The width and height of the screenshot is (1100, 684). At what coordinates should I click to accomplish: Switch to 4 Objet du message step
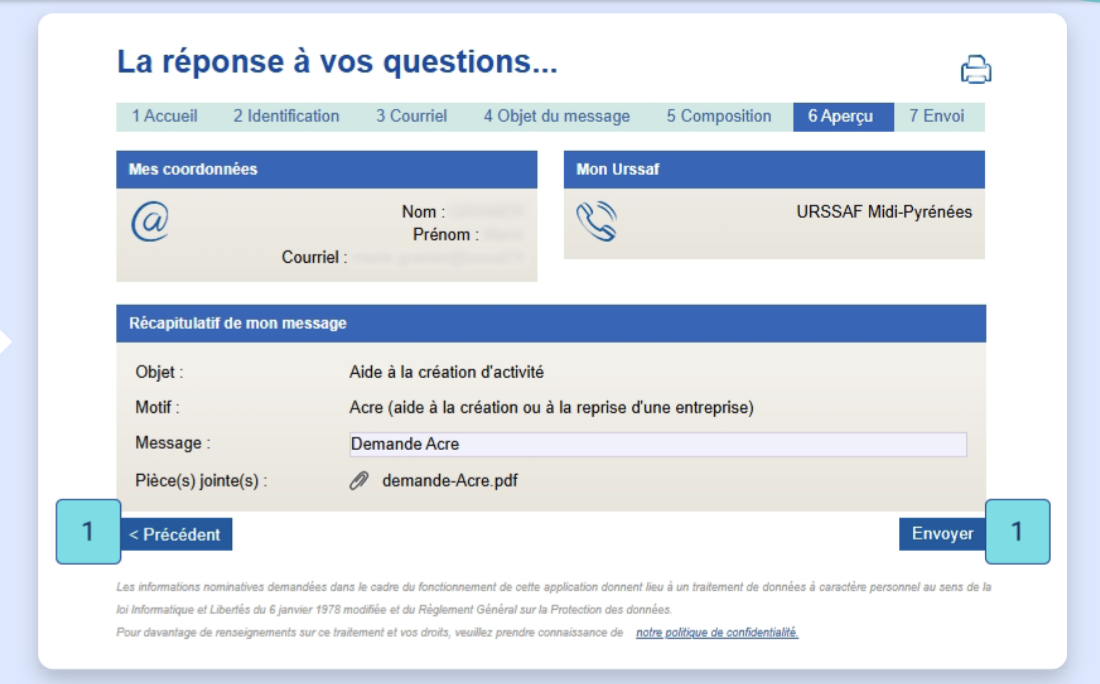556,116
